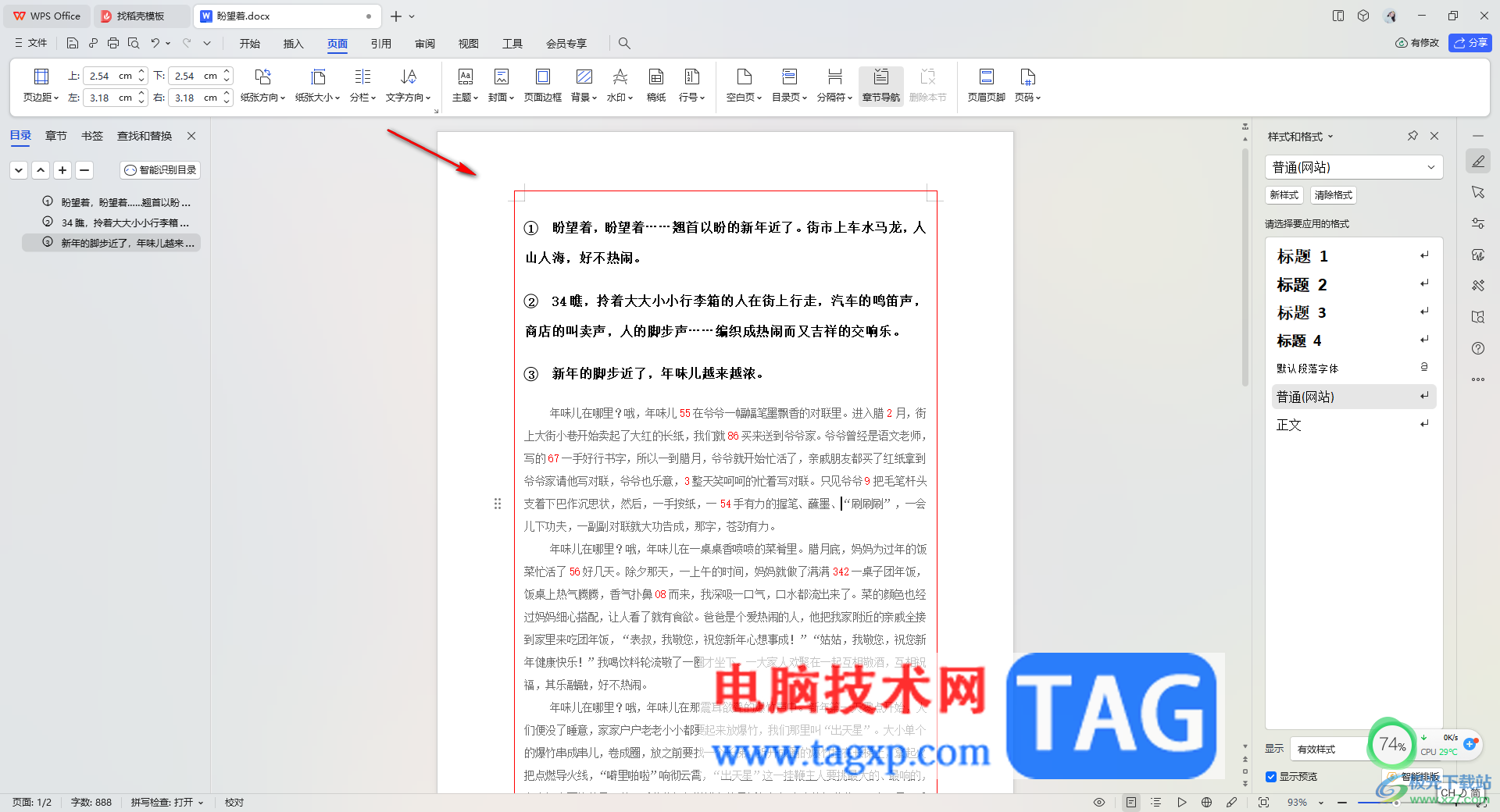This screenshot has height=812, width=1500.
Task: Click the 清除格式 button
Action: click(1333, 194)
